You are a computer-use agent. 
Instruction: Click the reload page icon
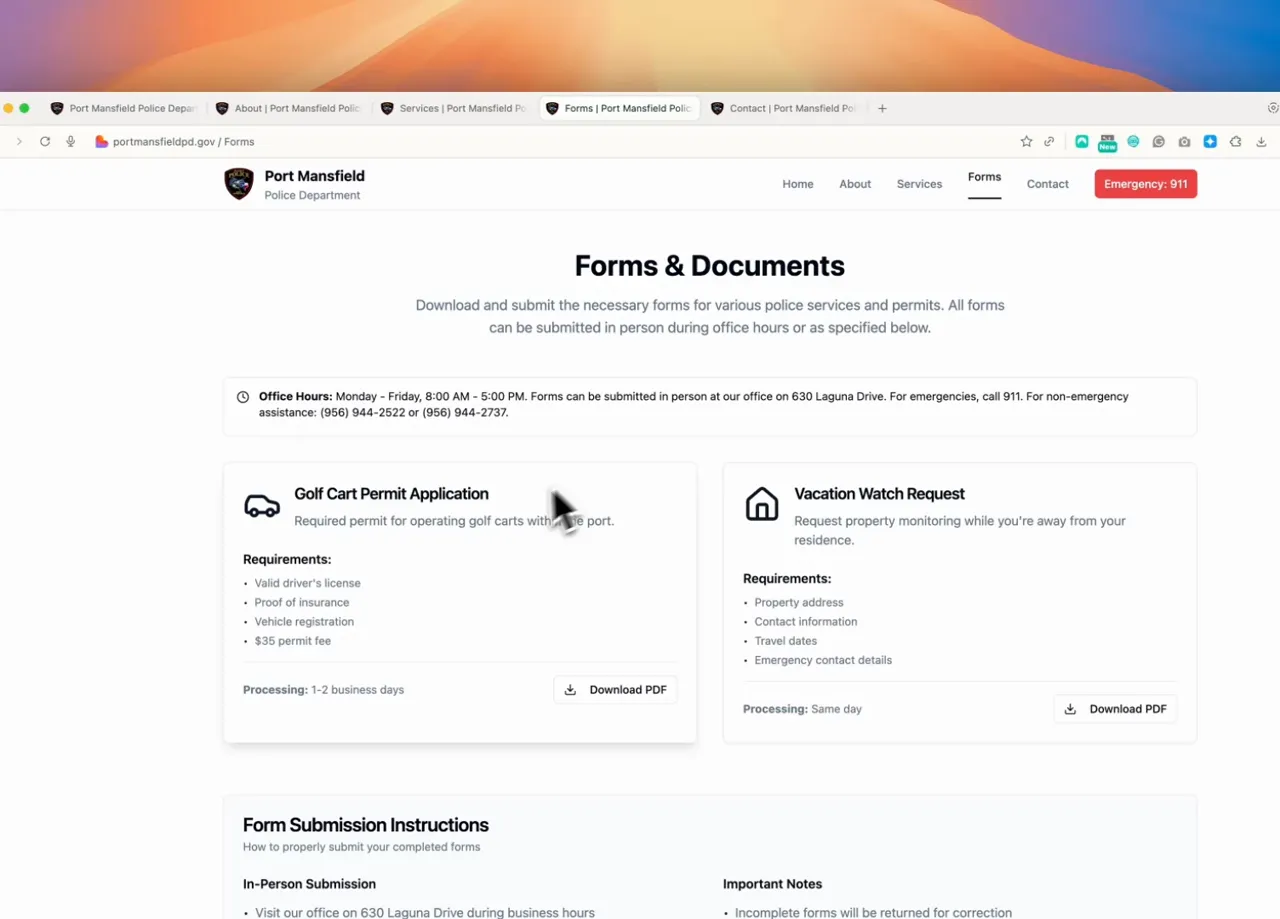pos(45,142)
